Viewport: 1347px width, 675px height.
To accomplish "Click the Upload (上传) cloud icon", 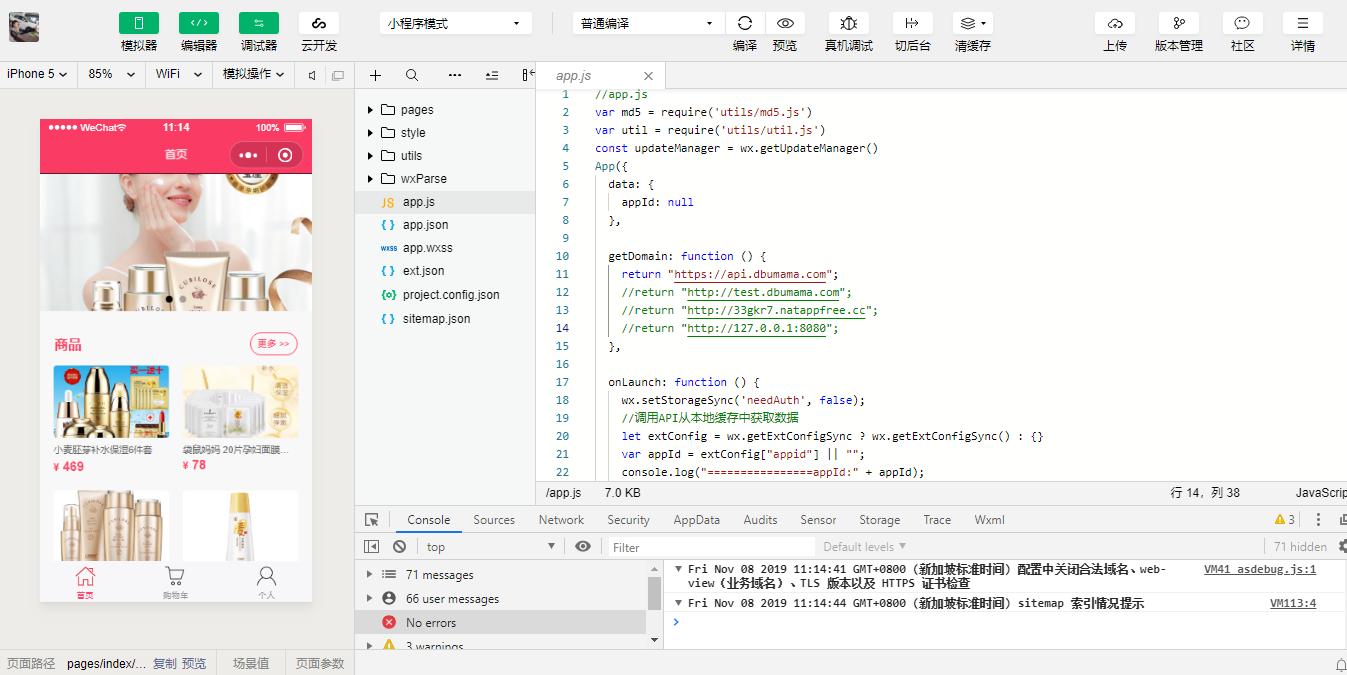I will click(x=1114, y=23).
